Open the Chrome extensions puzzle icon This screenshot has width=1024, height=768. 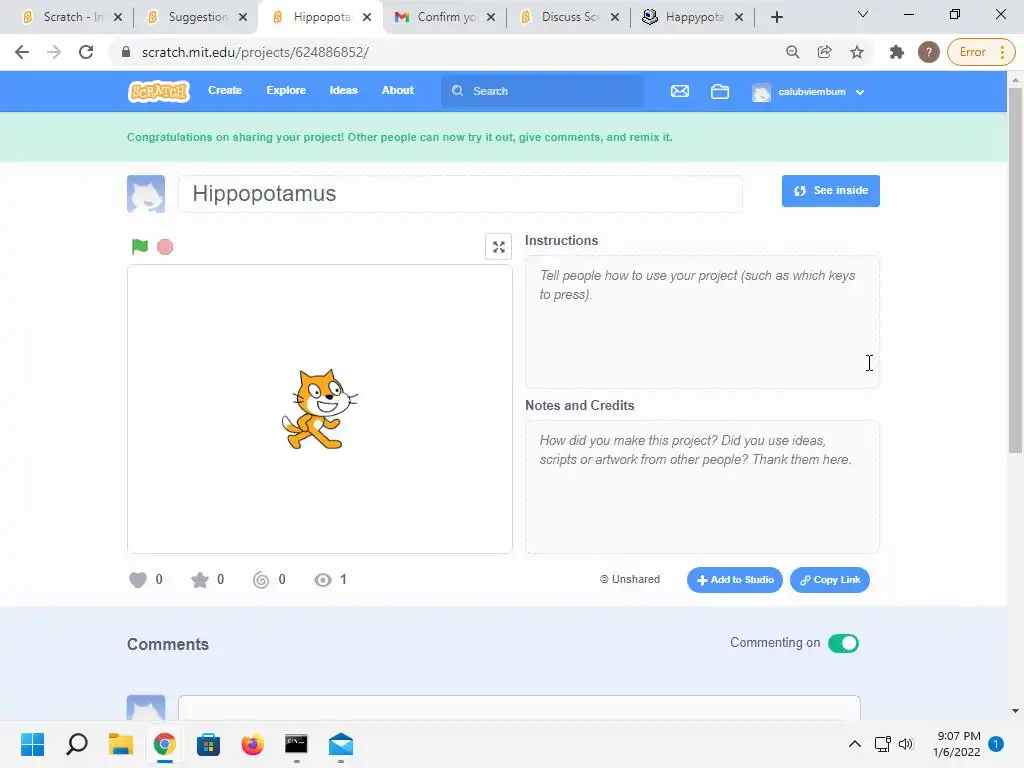pos(897,52)
